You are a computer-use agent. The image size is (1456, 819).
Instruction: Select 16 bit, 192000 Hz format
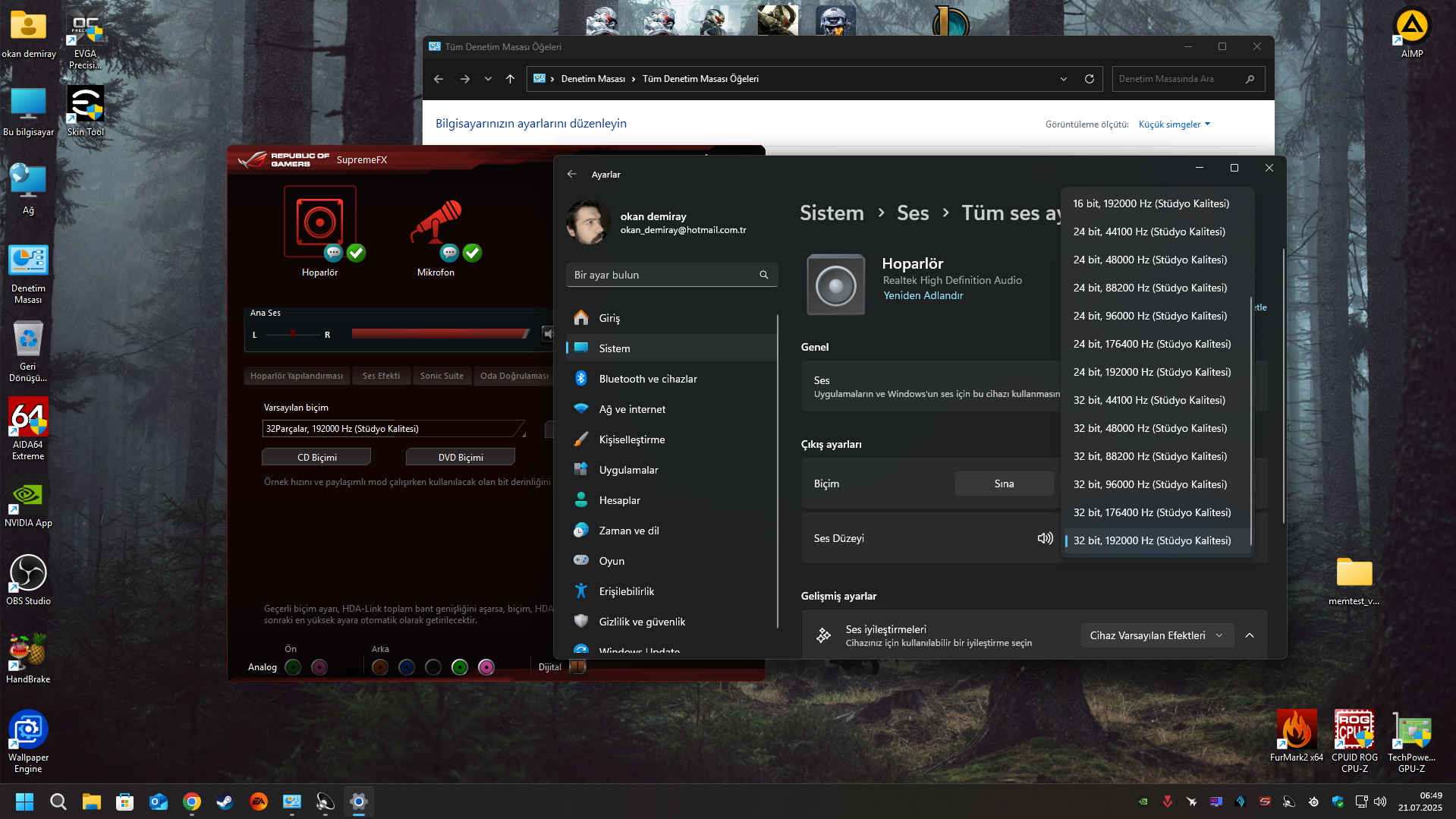(1156, 203)
